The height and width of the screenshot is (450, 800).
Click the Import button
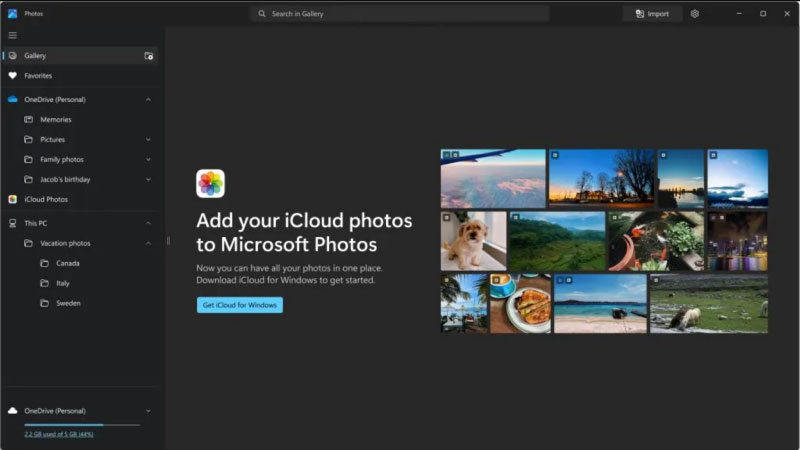click(x=652, y=14)
